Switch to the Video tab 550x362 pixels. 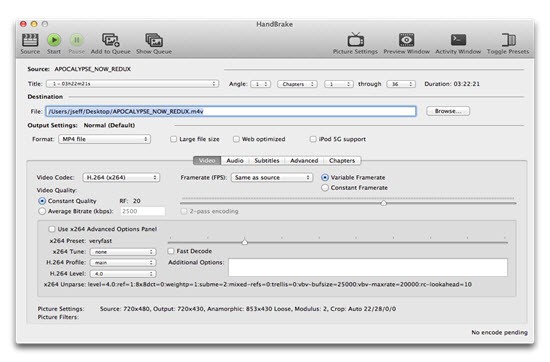[x=207, y=160]
